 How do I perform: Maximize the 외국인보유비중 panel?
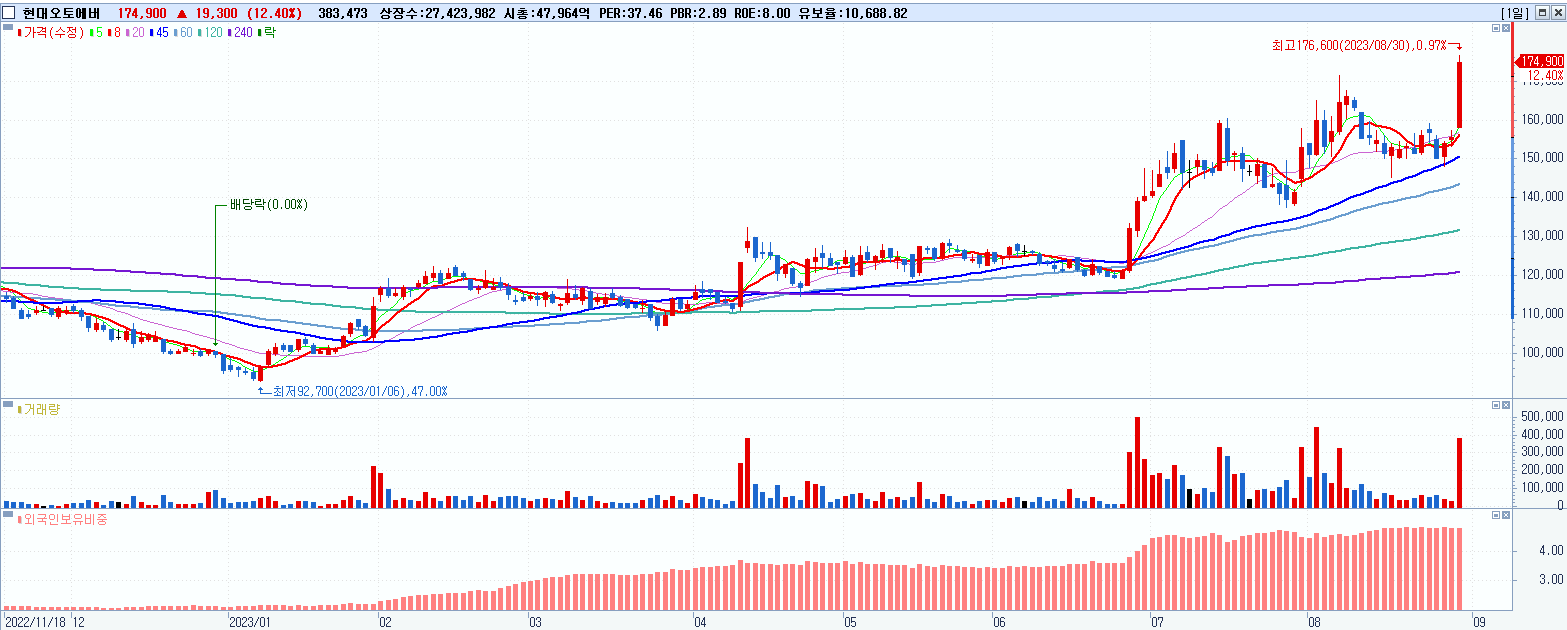click(x=1495, y=515)
